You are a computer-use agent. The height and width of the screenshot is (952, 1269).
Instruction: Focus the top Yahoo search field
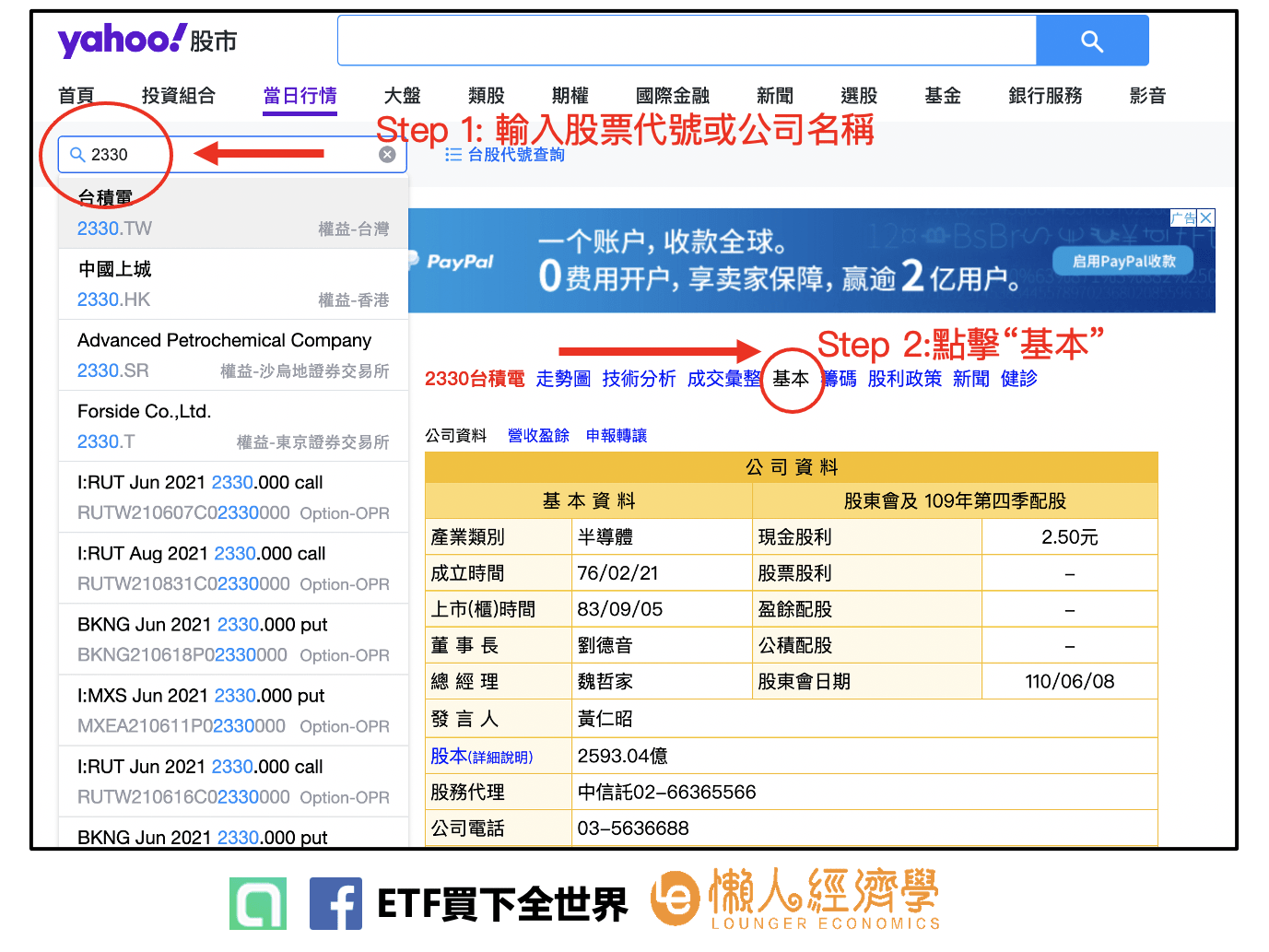click(687, 41)
